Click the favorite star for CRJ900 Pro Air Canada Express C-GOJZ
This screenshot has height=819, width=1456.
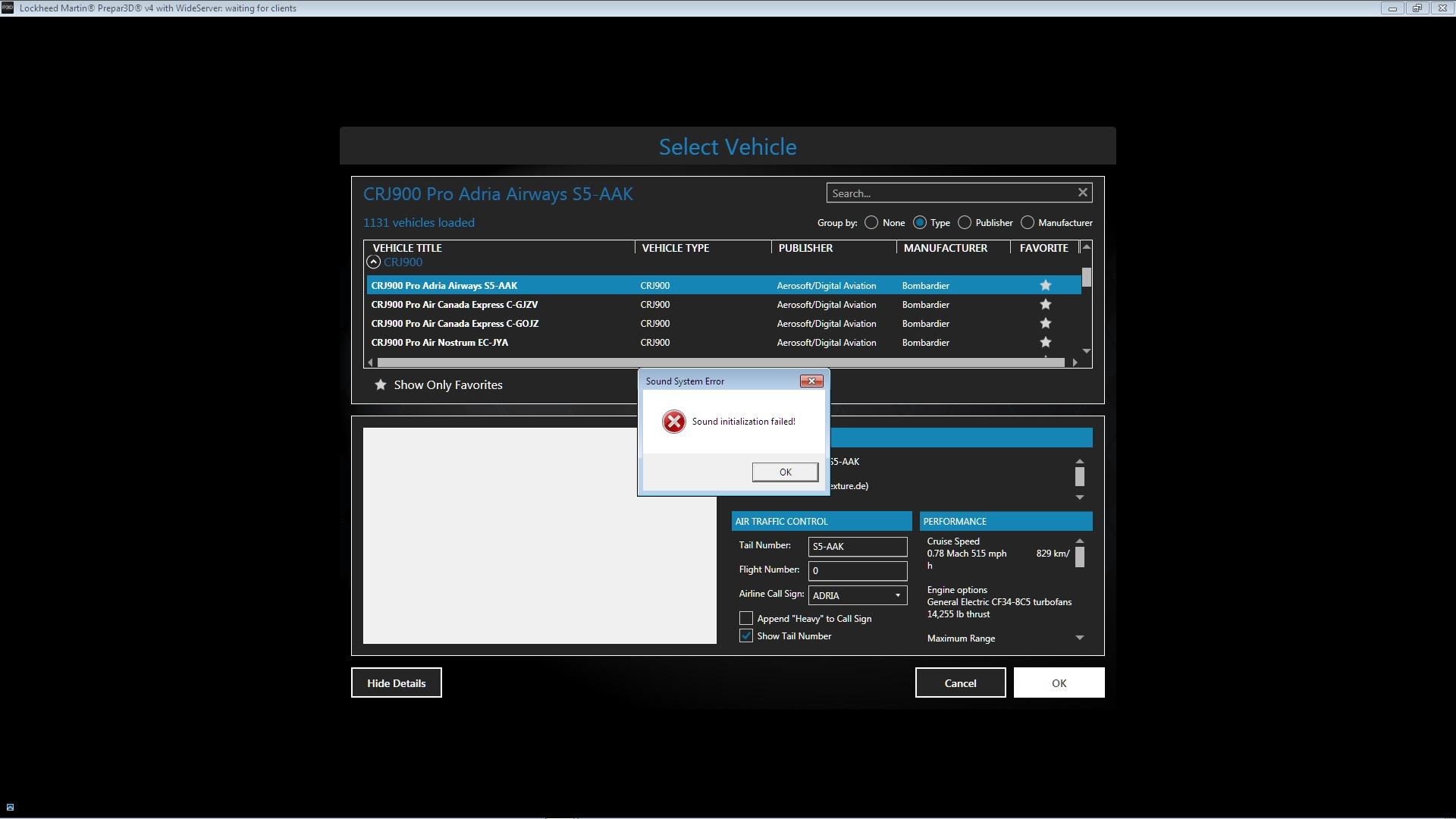1044,323
